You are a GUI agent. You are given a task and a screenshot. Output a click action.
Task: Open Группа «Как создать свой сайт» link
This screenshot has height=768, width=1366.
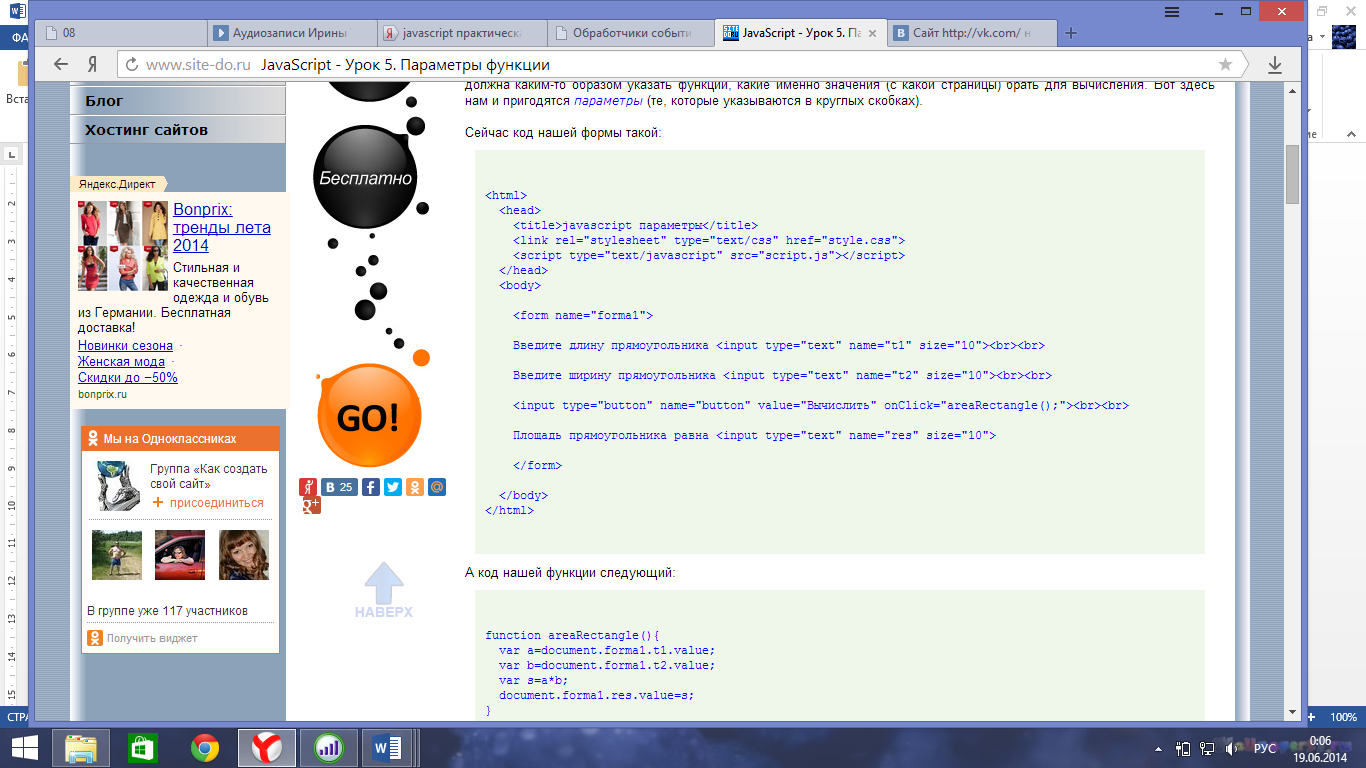pyautogui.click(x=209, y=476)
